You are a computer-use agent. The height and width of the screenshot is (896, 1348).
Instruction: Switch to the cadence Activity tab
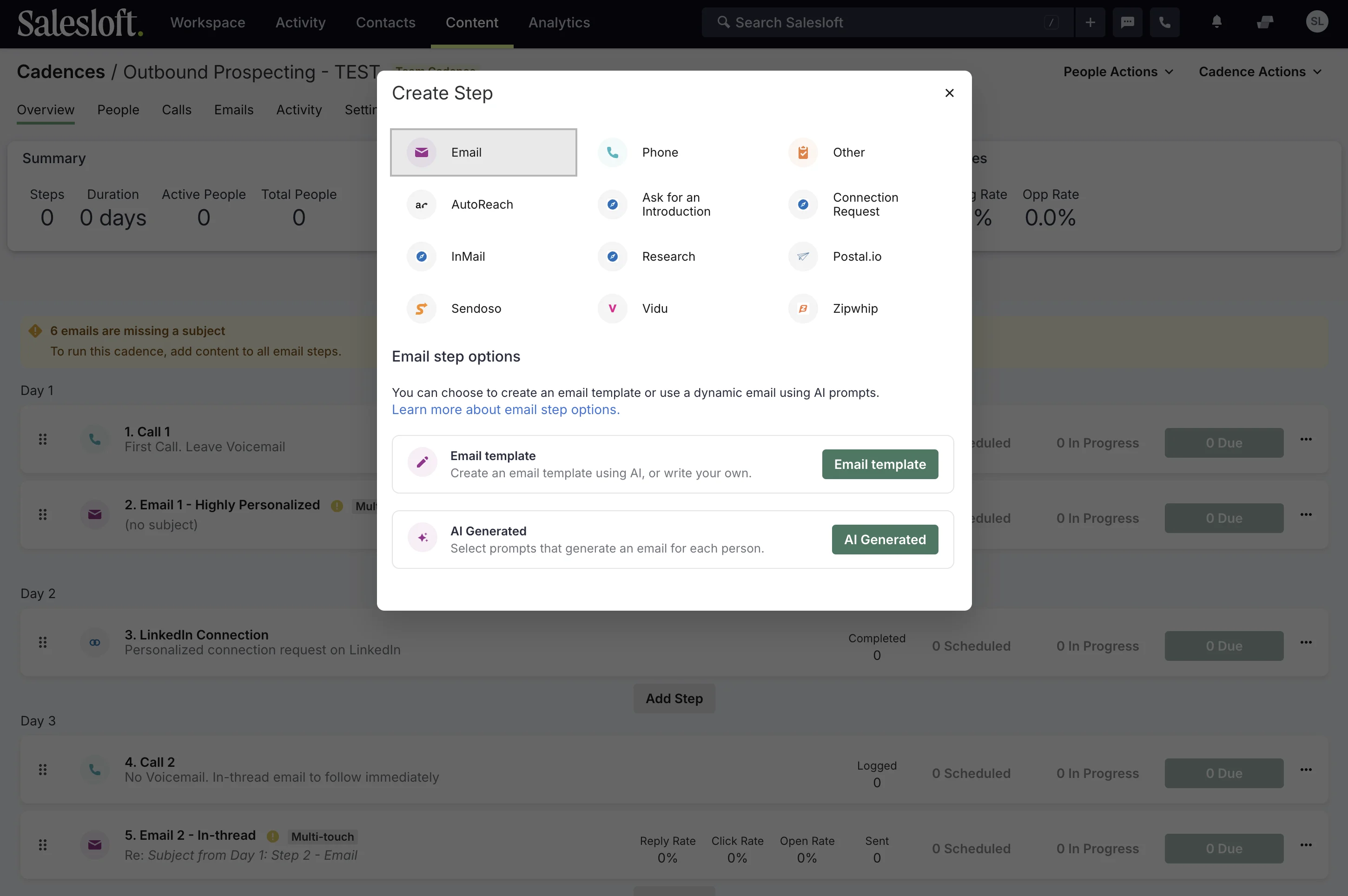pyautogui.click(x=299, y=110)
